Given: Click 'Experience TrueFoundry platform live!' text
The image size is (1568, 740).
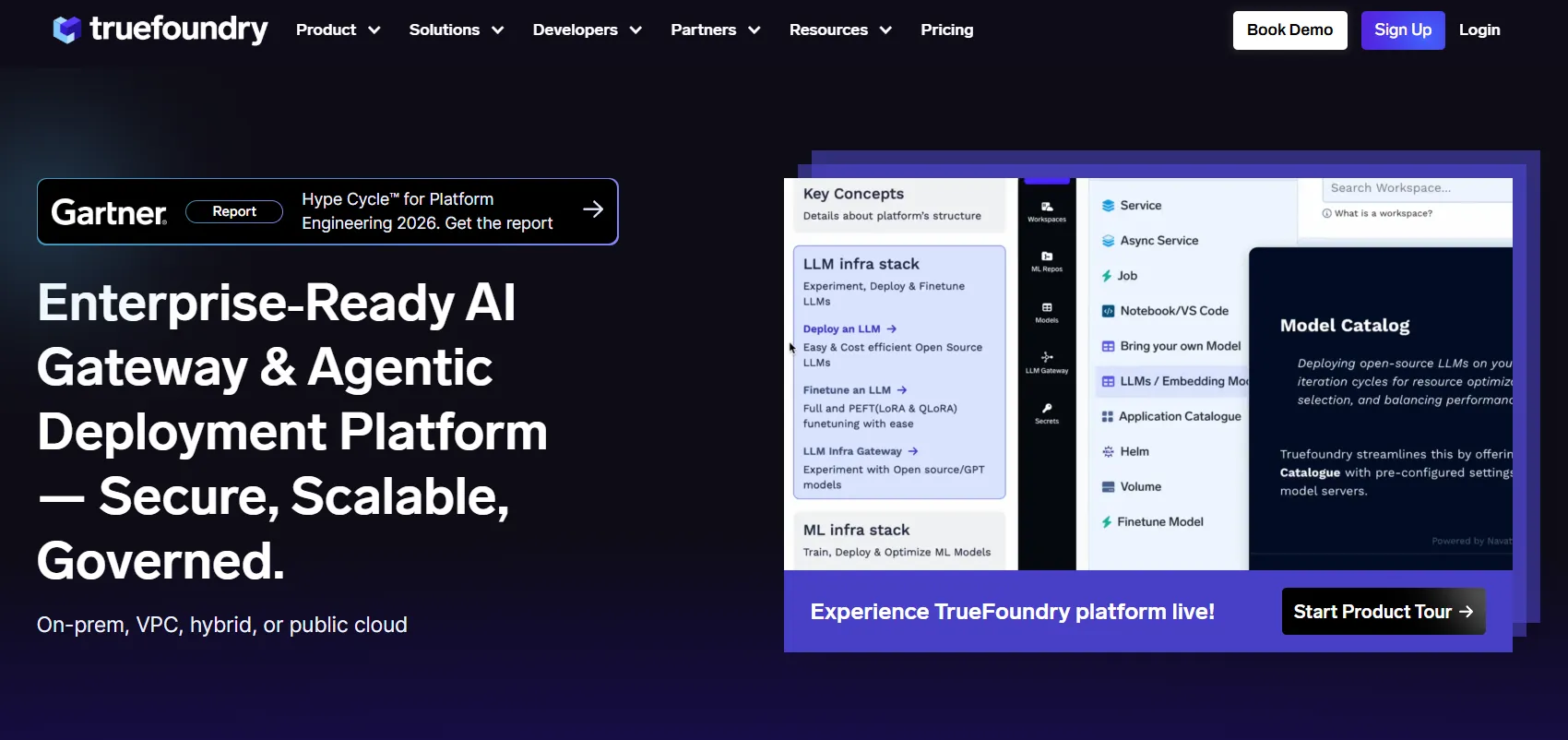Looking at the screenshot, I should coord(1013,612).
